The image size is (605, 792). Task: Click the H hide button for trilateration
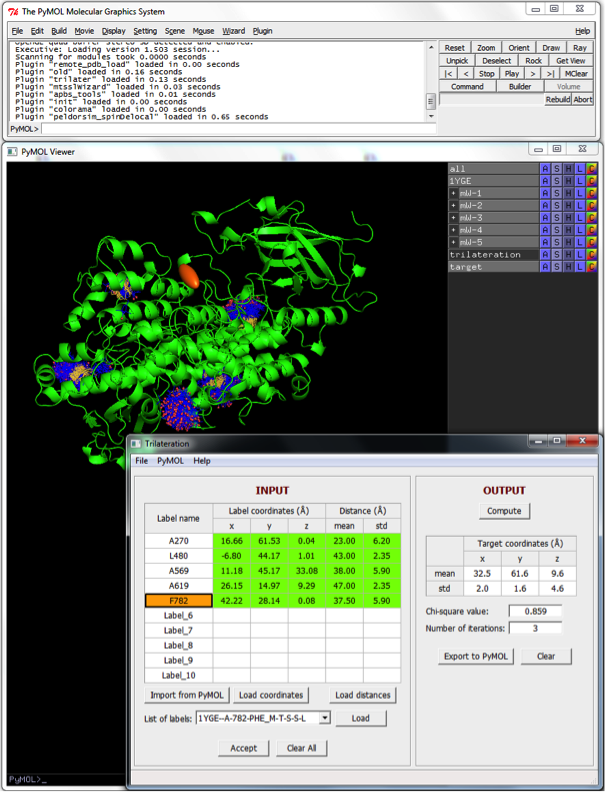(568, 255)
